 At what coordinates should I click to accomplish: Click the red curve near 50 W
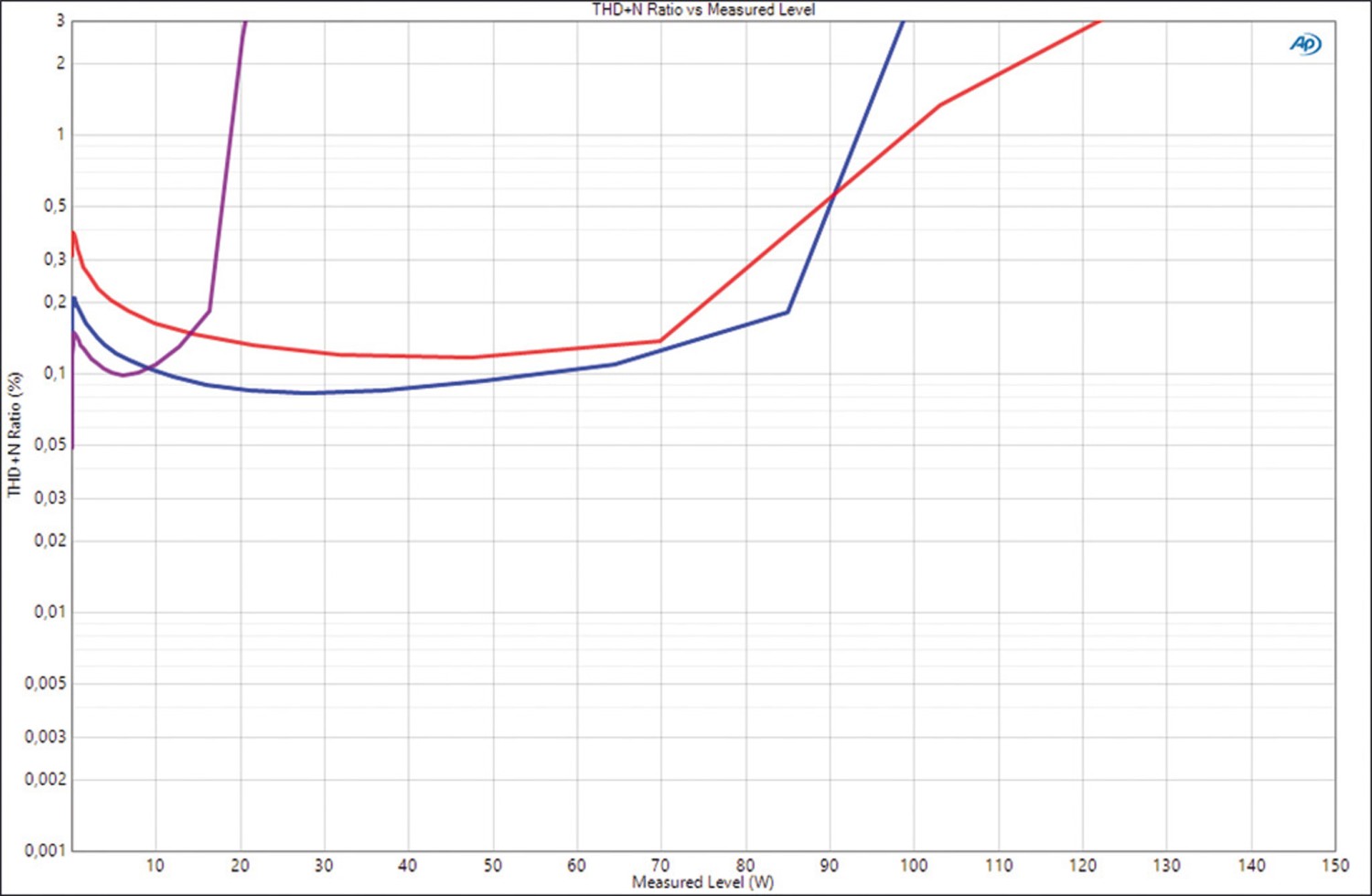(x=471, y=357)
